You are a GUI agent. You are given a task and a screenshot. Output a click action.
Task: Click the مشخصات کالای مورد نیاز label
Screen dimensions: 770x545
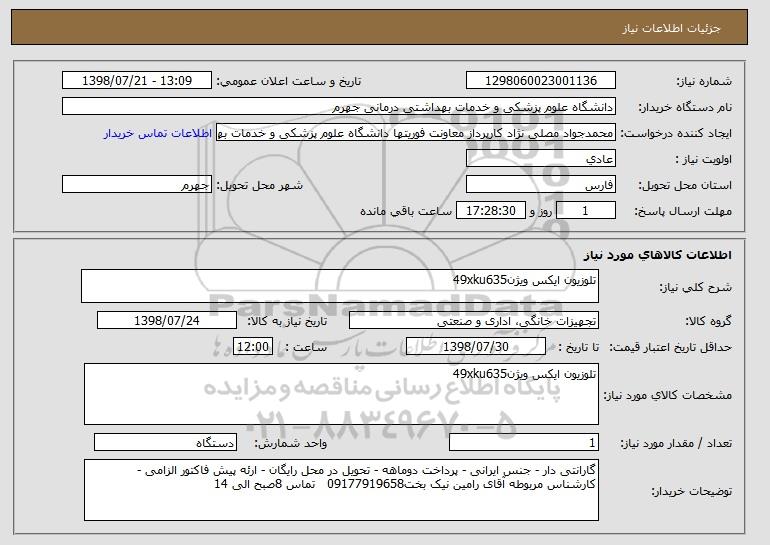[668, 395]
